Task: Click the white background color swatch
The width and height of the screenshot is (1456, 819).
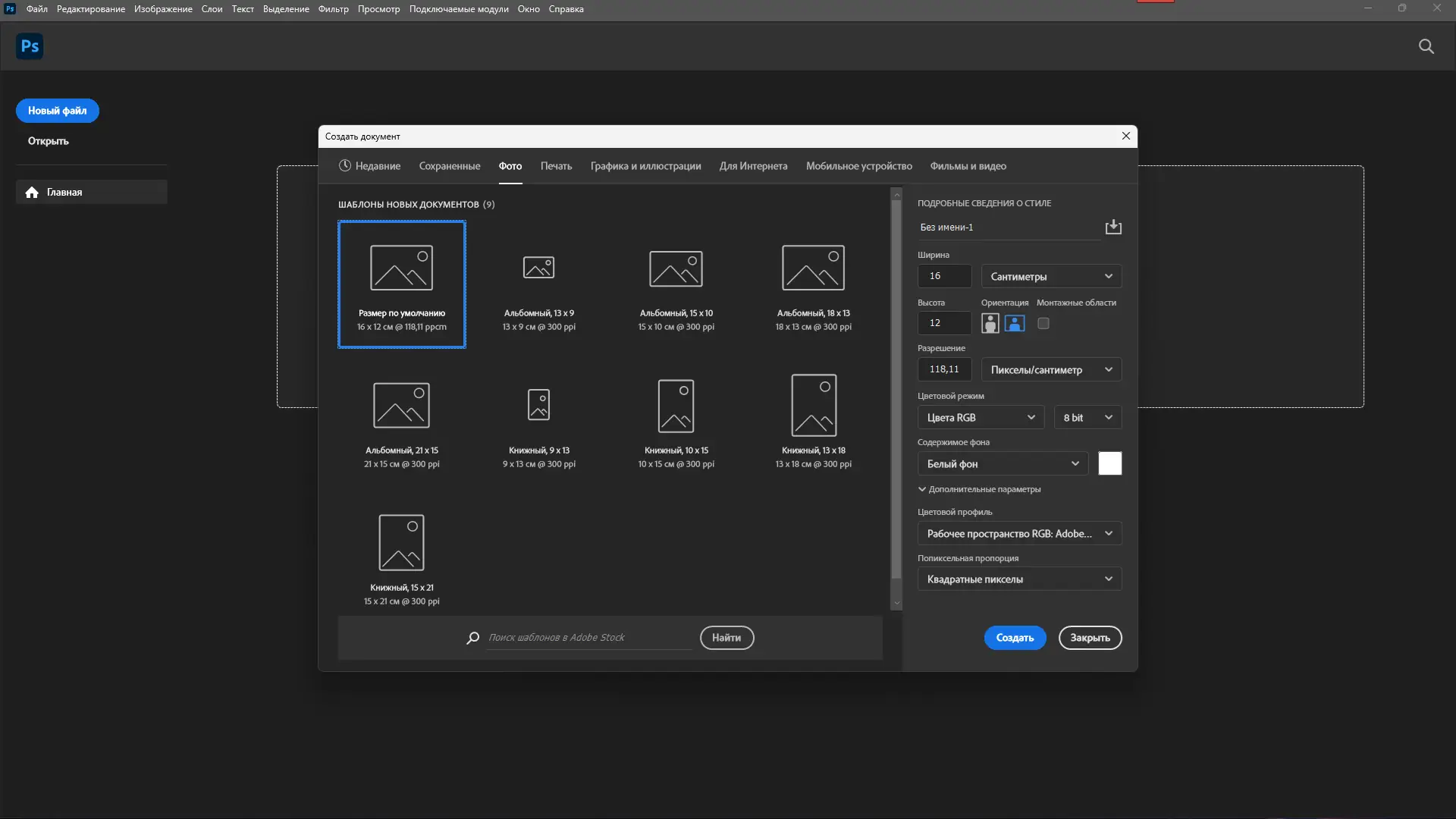Action: click(x=1109, y=463)
